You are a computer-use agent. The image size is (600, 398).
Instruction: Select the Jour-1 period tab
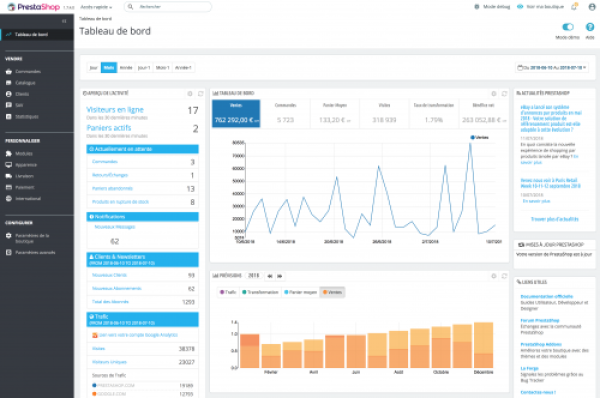click(144, 68)
